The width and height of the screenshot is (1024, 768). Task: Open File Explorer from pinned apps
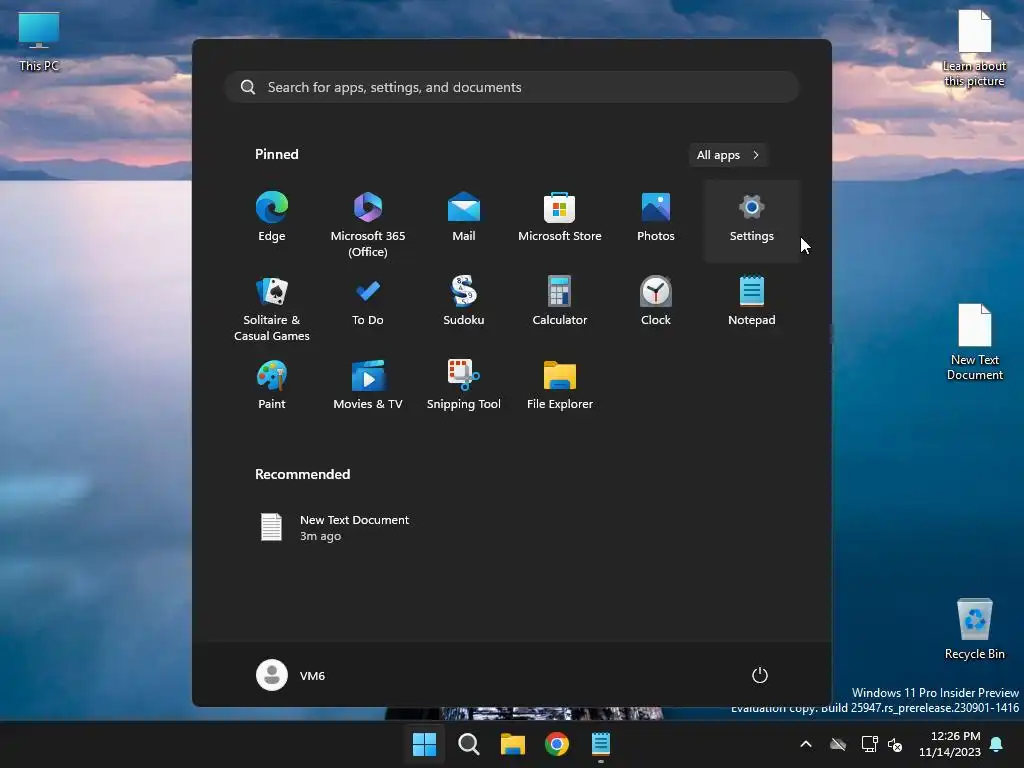pos(560,385)
